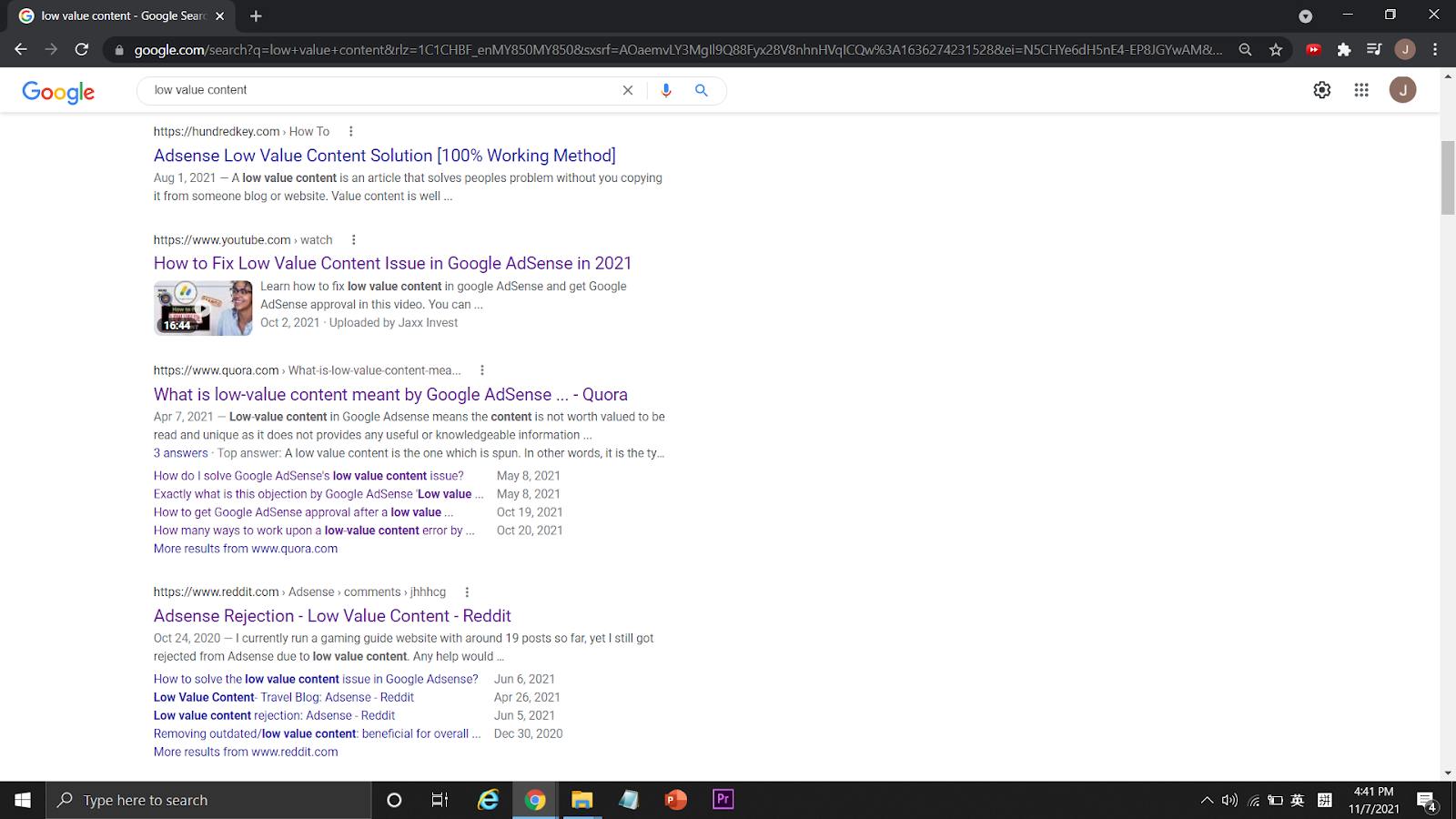Bookmark this page with the star

[1276, 50]
